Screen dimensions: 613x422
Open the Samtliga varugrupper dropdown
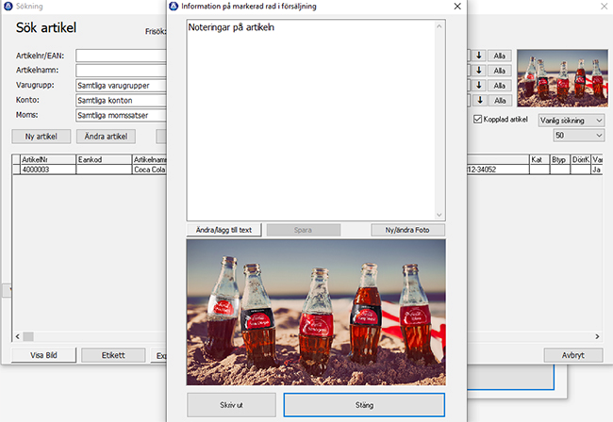(x=121, y=85)
